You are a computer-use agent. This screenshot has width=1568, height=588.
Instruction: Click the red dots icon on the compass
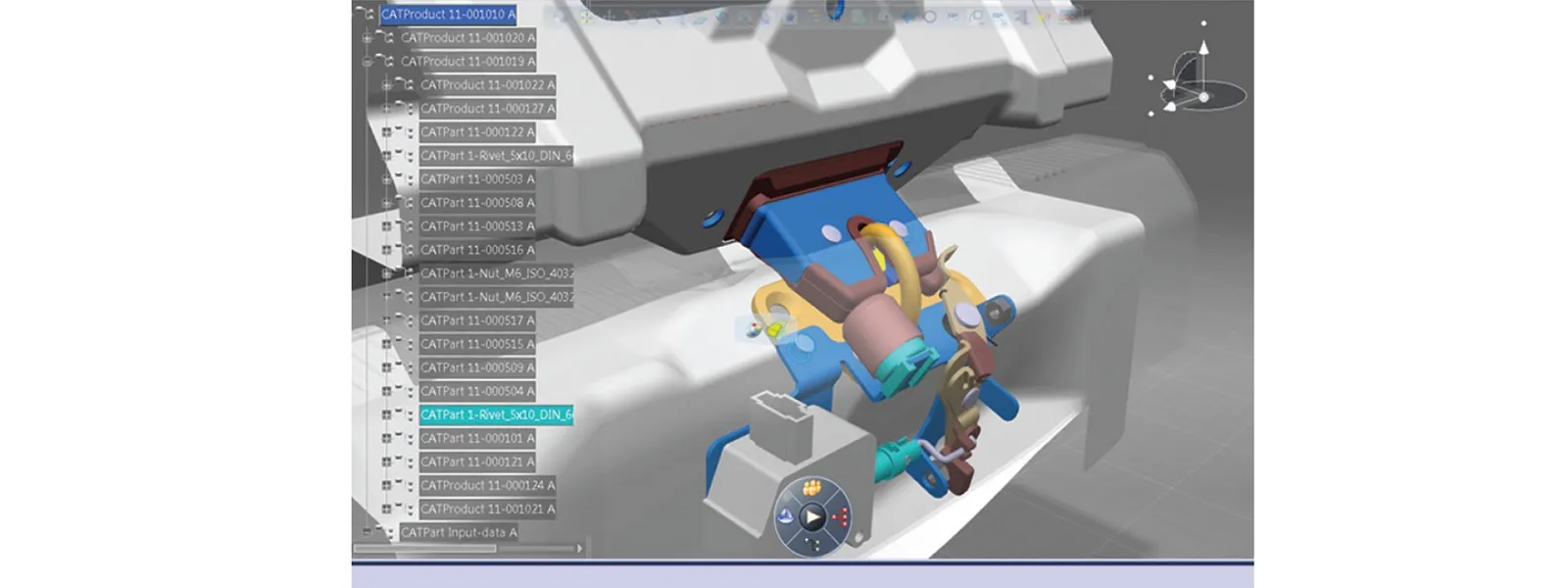click(x=840, y=516)
